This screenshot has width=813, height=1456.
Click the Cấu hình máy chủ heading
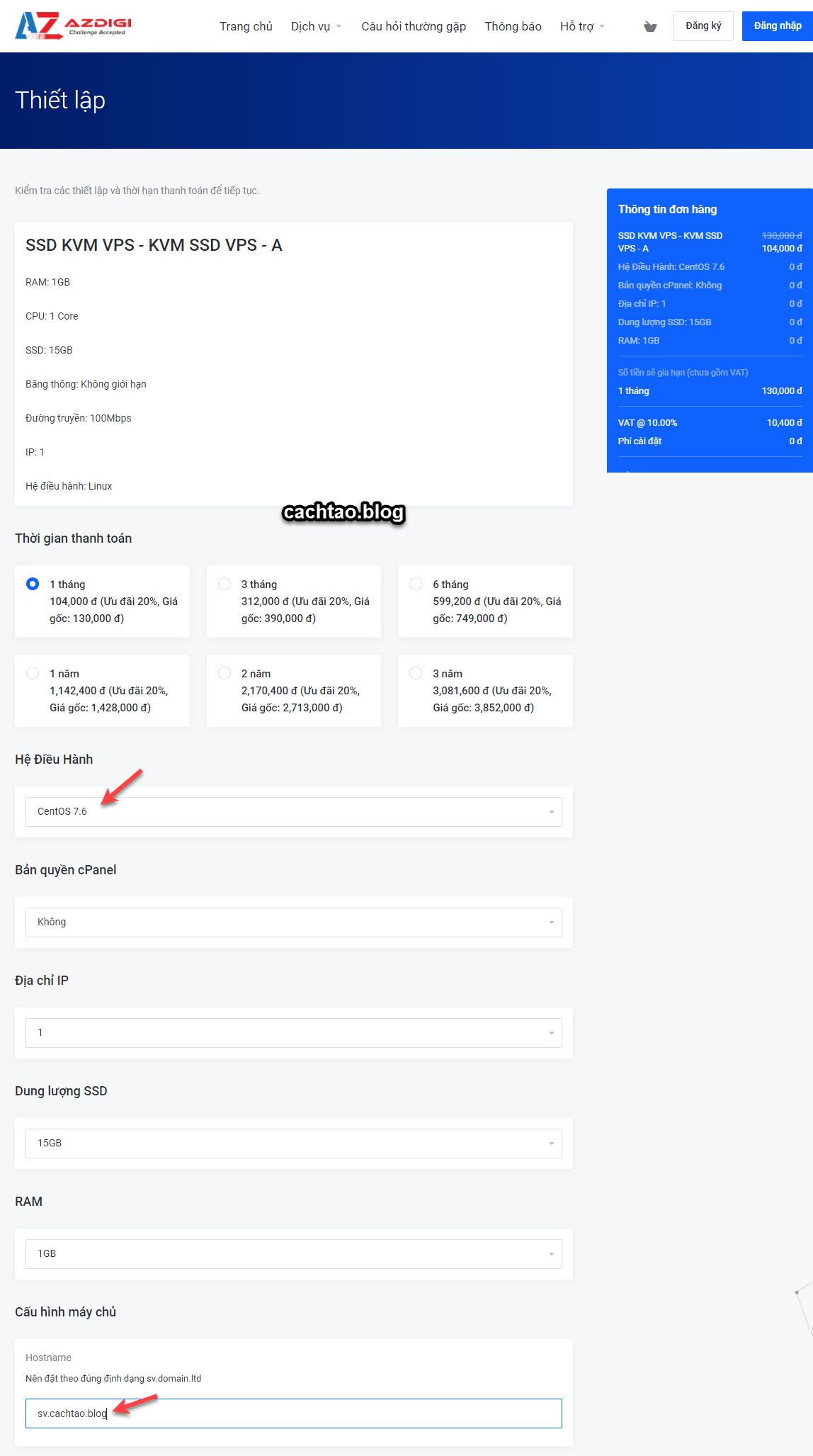tap(65, 1312)
